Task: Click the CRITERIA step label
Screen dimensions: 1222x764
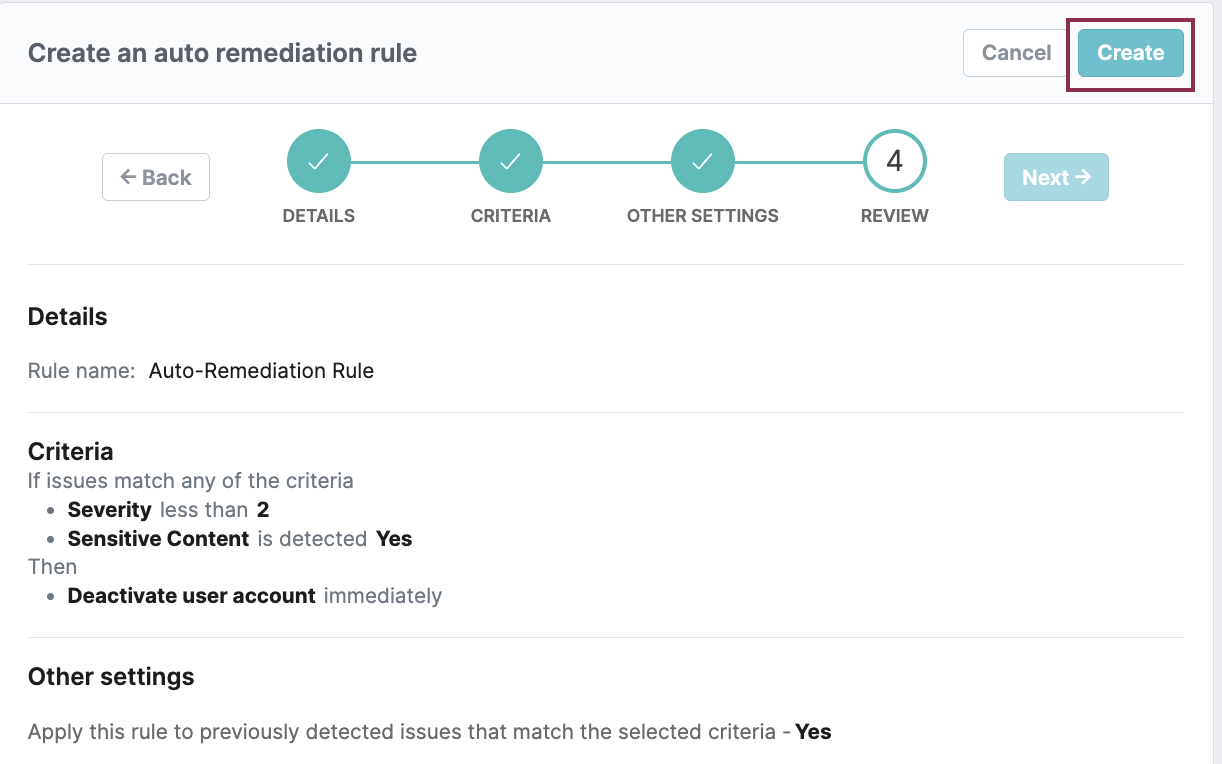Action: [511, 216]
